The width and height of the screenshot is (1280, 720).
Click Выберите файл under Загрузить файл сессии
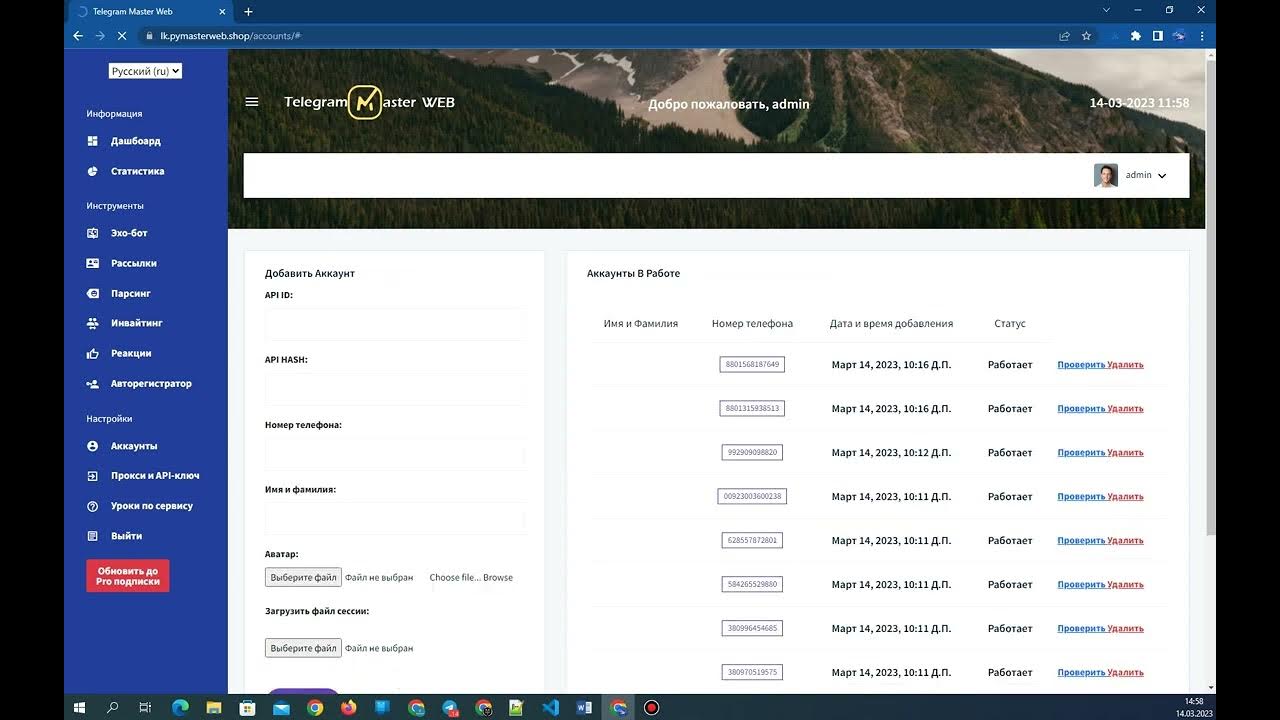click(303, 648)
